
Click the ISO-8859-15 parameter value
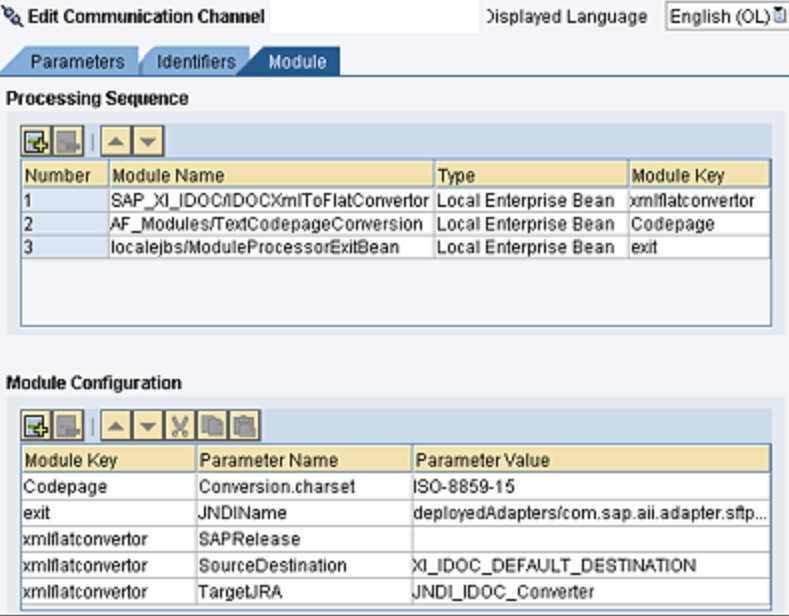click(591, 487)
